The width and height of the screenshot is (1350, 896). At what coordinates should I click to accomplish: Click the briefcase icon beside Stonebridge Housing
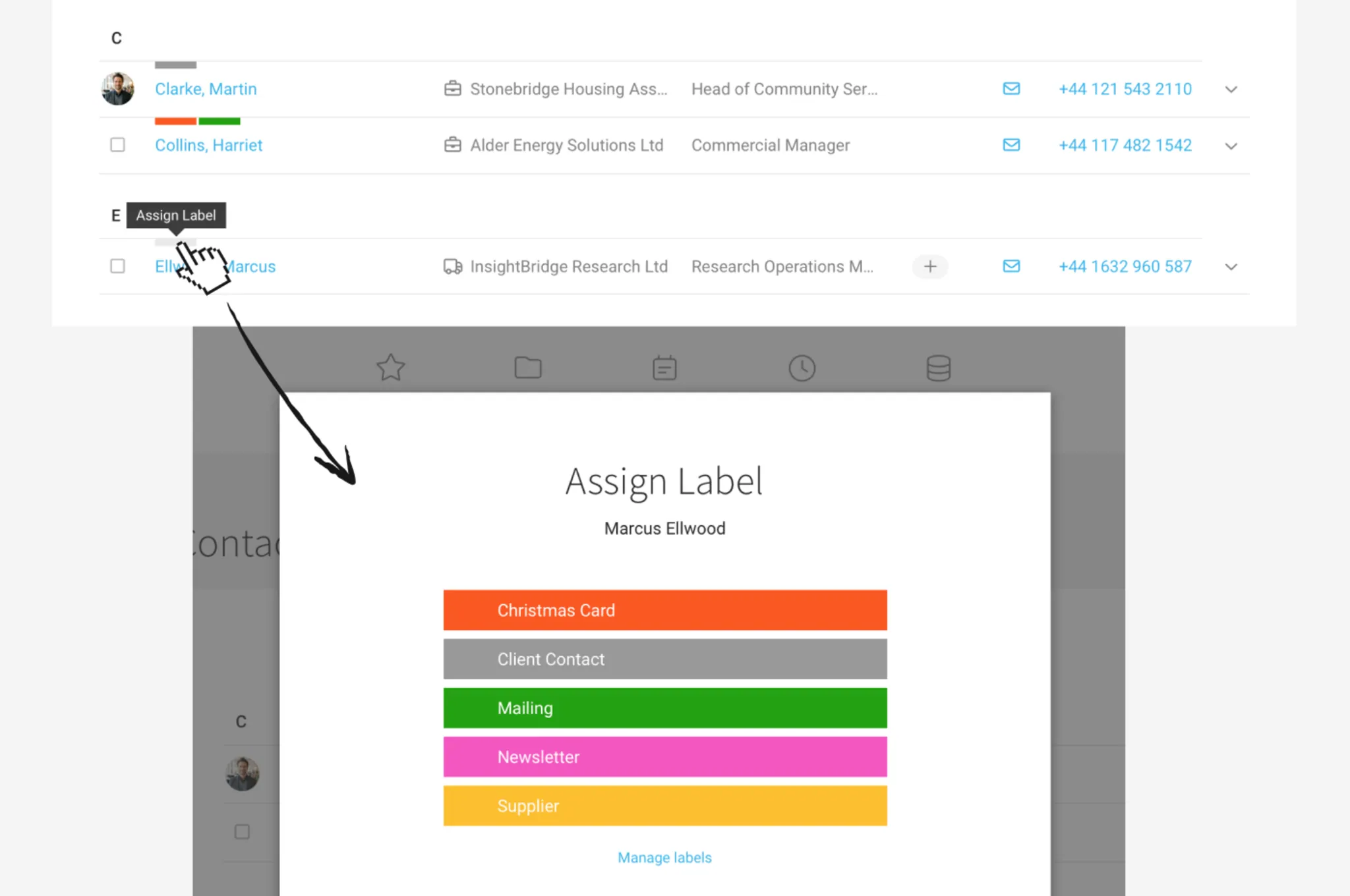point(453,88)
